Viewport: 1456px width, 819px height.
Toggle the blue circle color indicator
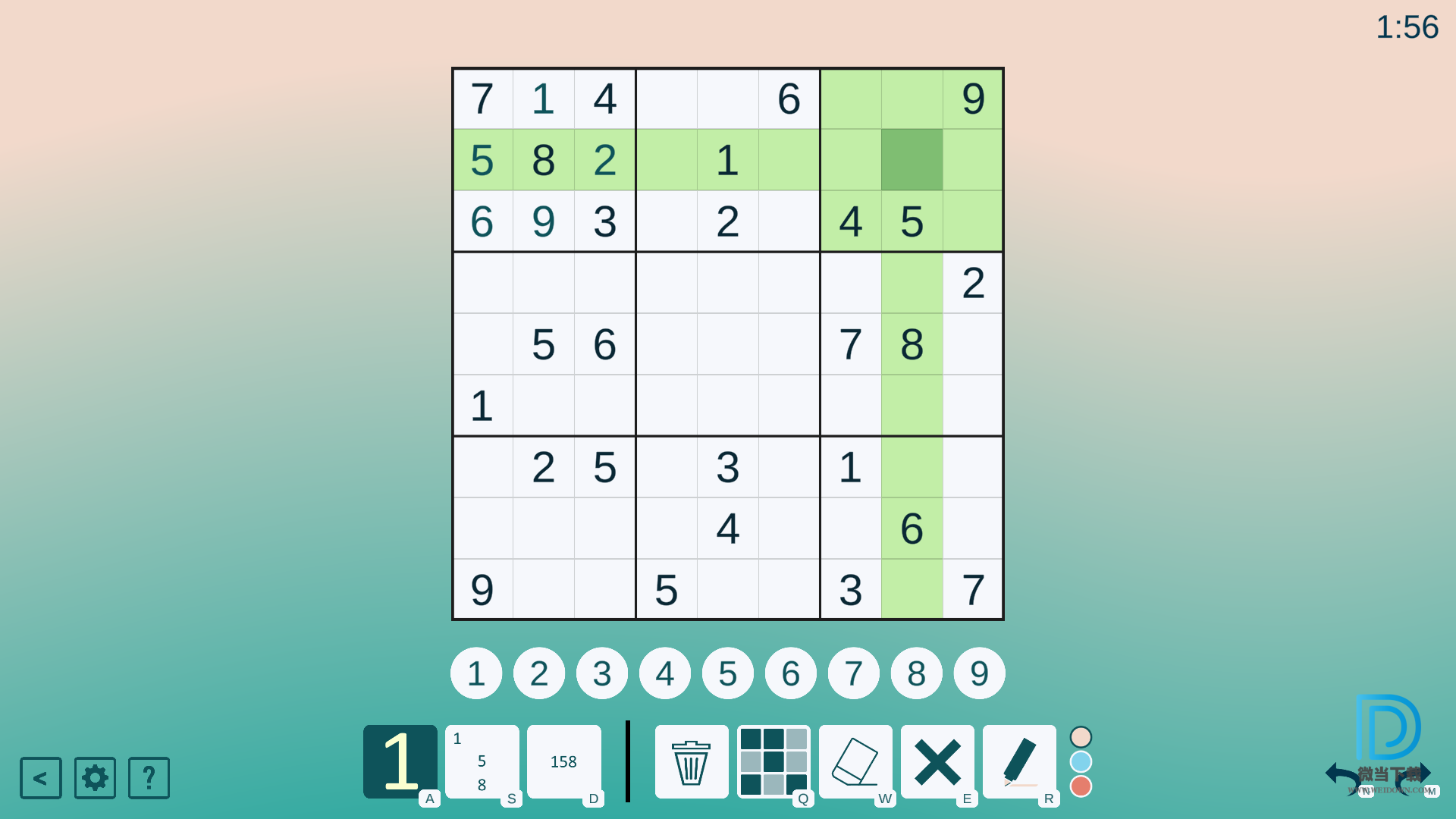click(x=1082, y=762)
